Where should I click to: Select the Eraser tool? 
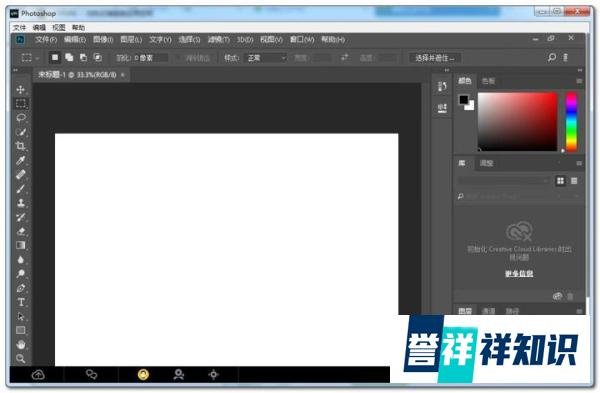(x=21, y=231)
